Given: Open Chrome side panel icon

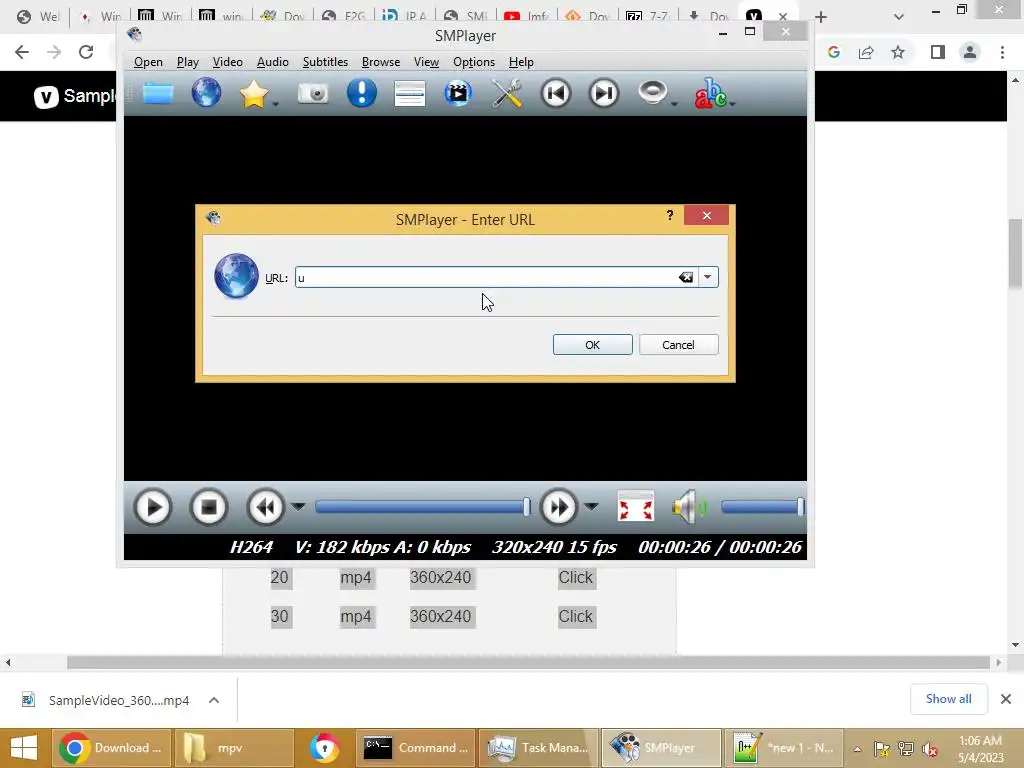Looking at the screenshot, I should (938, 52).
